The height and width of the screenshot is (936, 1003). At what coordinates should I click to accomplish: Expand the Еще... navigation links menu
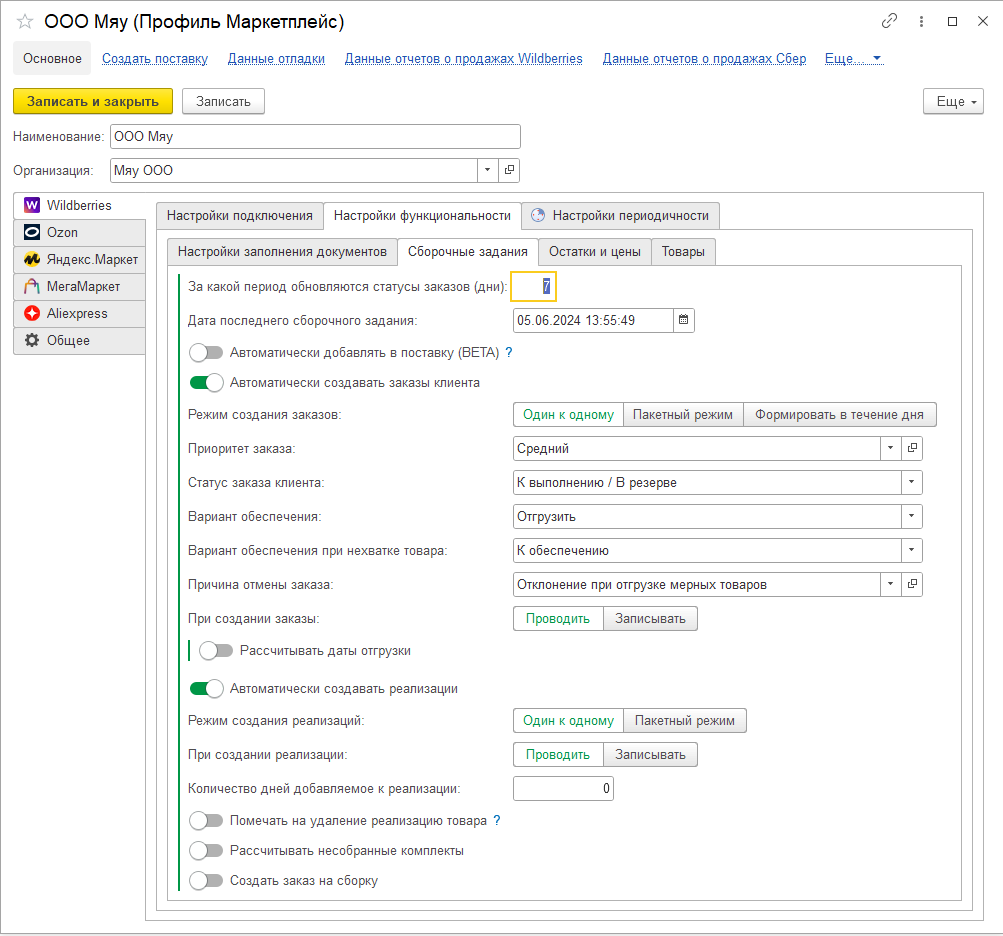854,59
